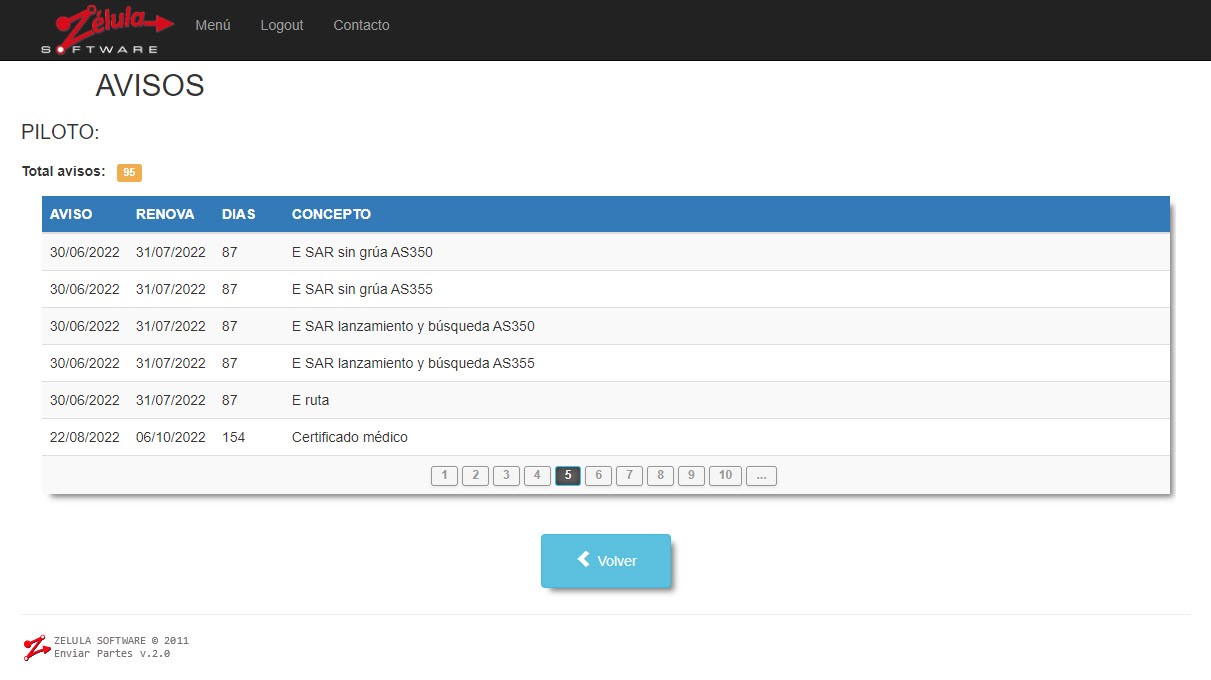The height and width of the screenshot is (680, 1211).
Task: Select the 'E ruta' concept cell
Action: (310, 400)
